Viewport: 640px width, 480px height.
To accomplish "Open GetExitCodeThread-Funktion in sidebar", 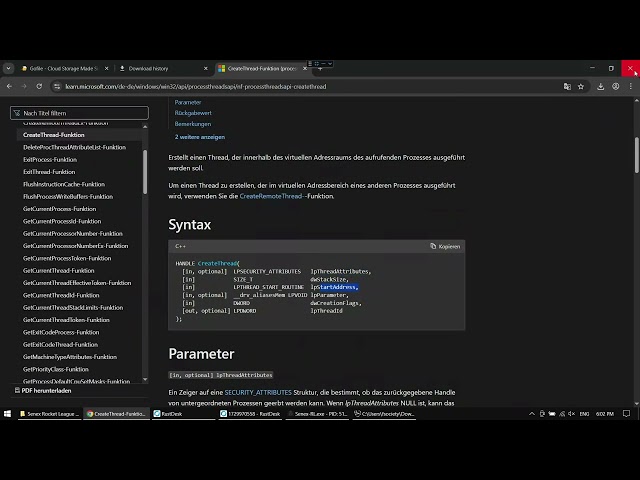I will coord(60,344).
